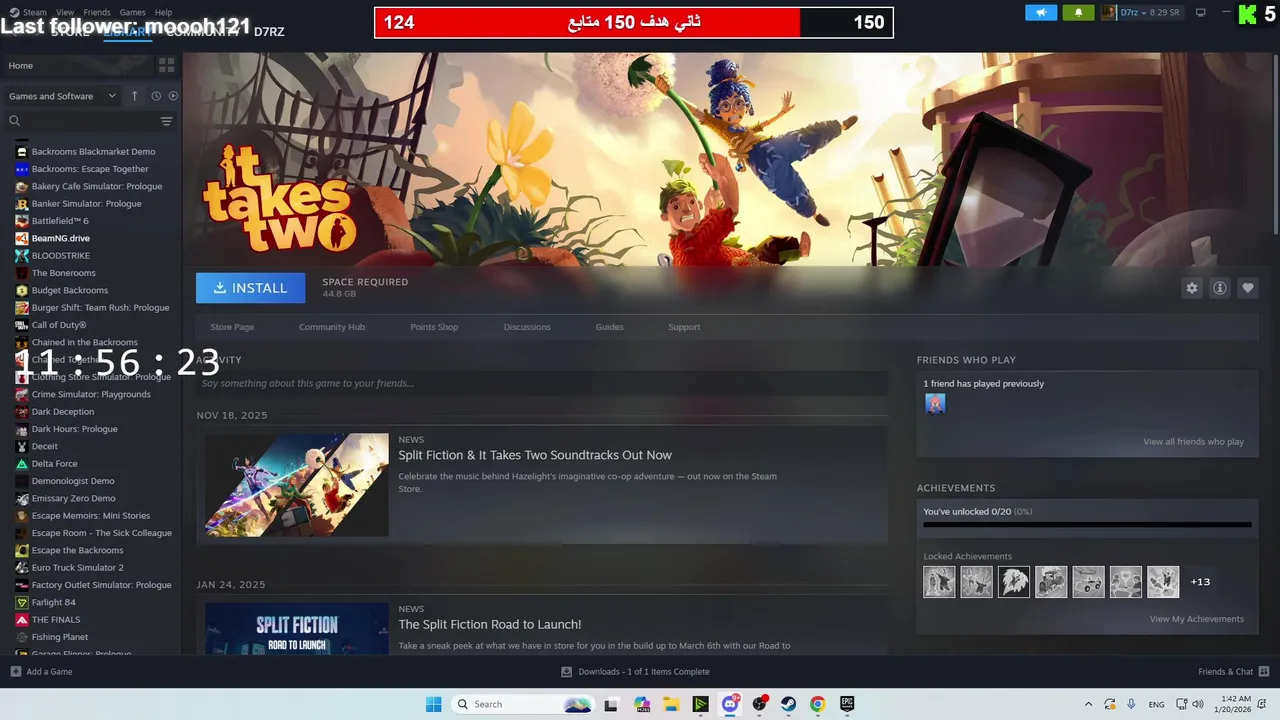Open the View menu
The image size is (1280, 720).
[x=65, y=12]
